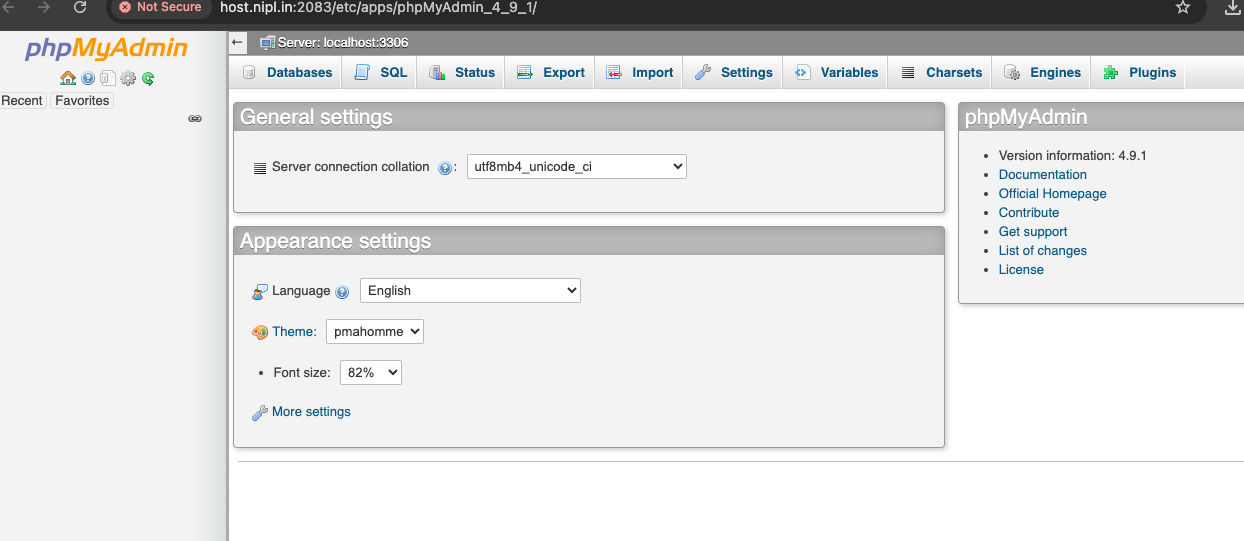Click the help icon next to Language

342,292
